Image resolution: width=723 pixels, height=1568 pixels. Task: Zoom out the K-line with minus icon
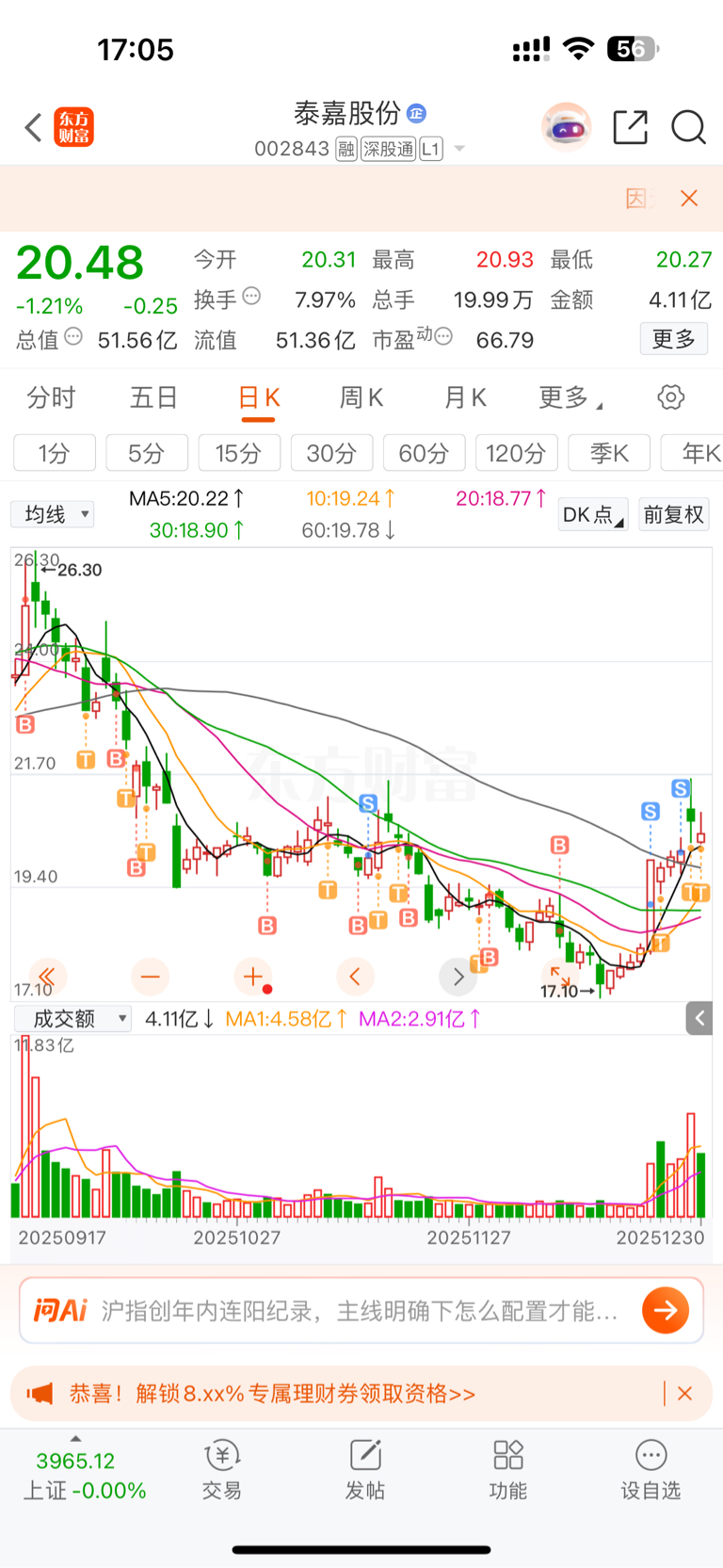[150, 977]
